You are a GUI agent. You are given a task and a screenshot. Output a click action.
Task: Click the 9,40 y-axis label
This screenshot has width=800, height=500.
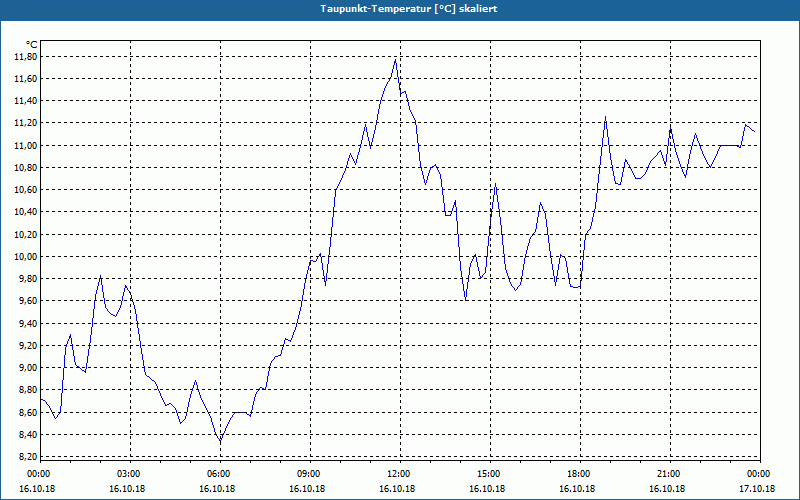[x=28, y=323]
